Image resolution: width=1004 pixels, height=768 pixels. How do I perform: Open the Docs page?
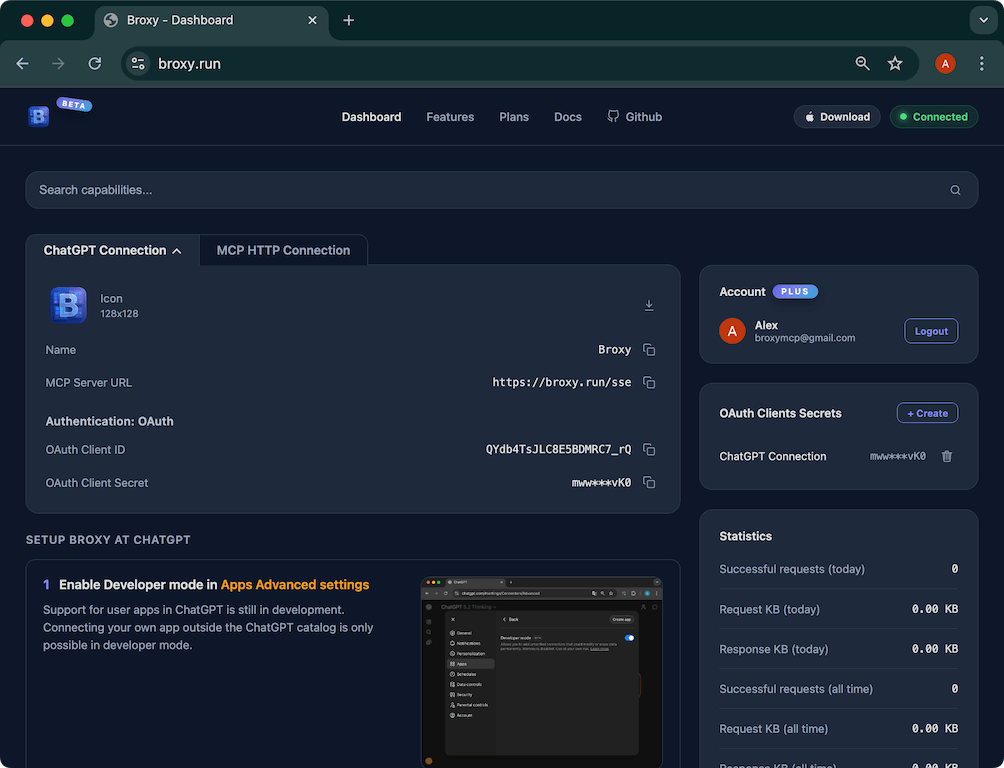pyautogui.click(x=567, y=116)
